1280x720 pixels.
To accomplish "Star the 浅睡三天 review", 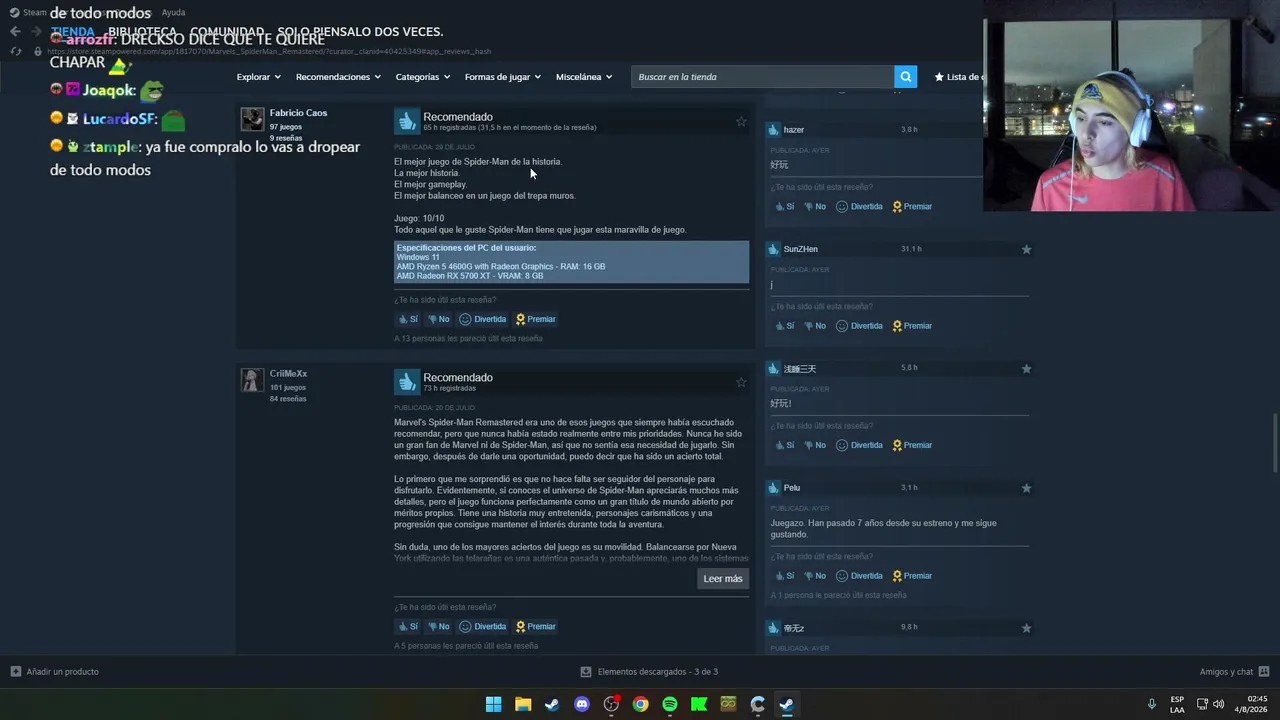I will (x=1026, y=369).
